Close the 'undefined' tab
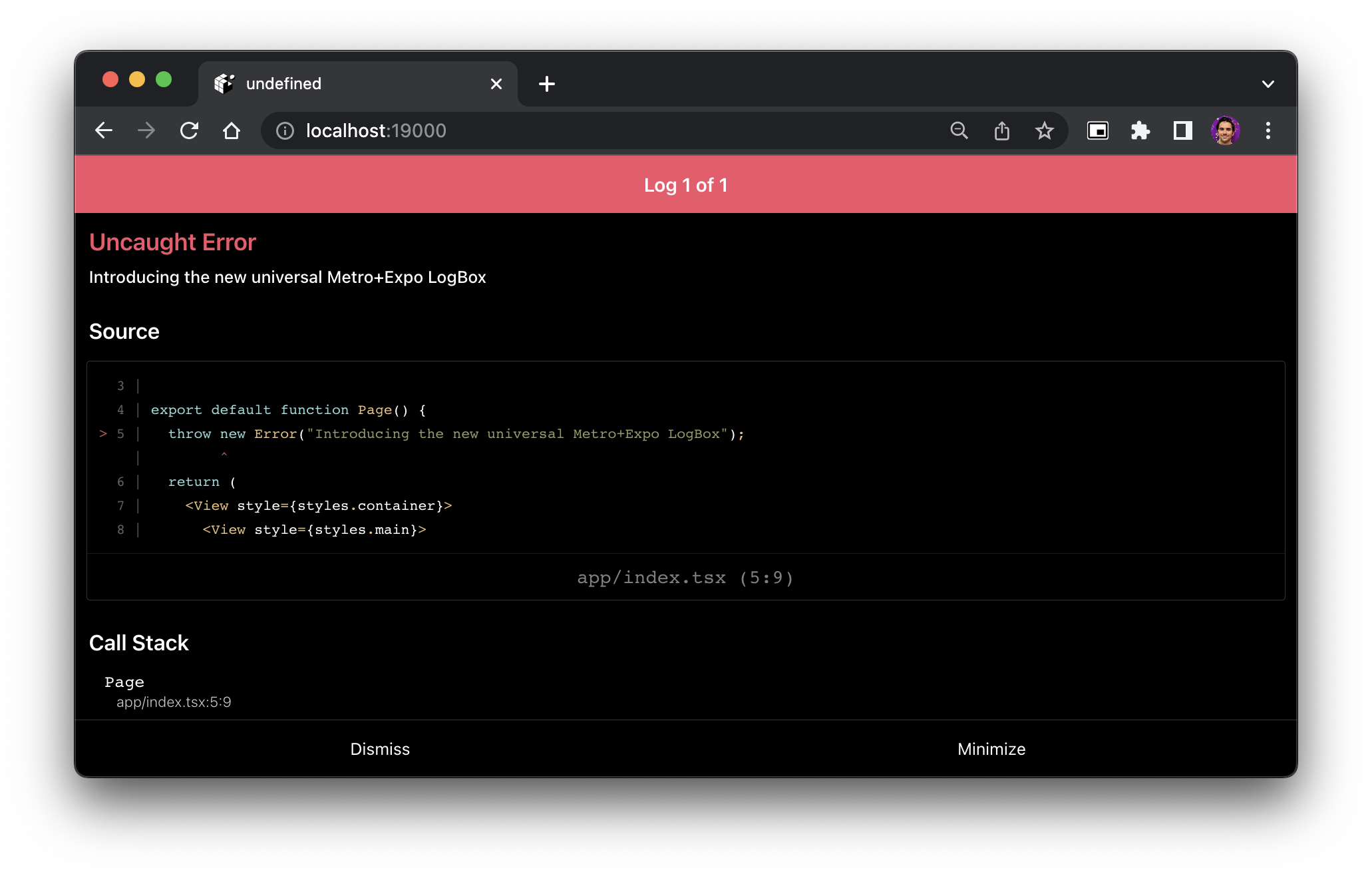 (496, 84)
